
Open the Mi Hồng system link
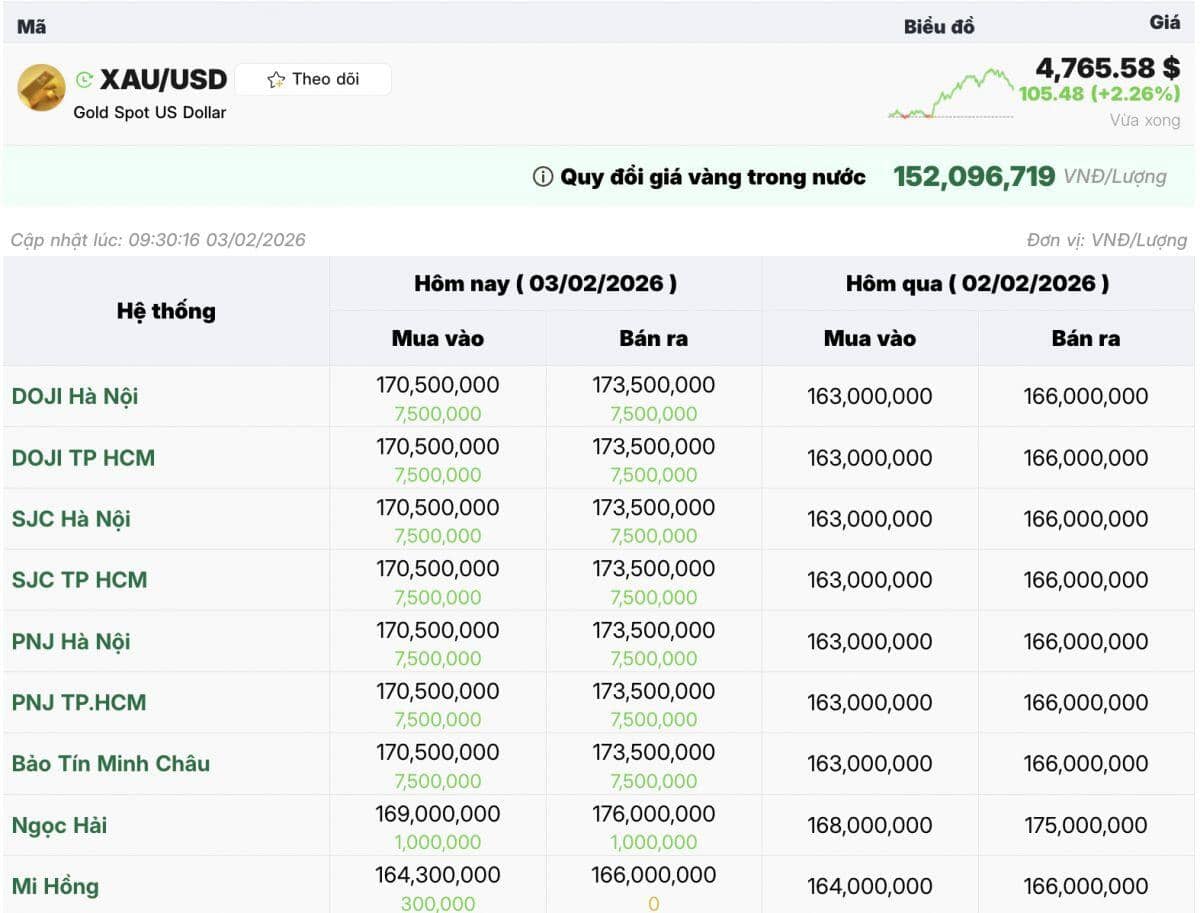coord(55,886)
